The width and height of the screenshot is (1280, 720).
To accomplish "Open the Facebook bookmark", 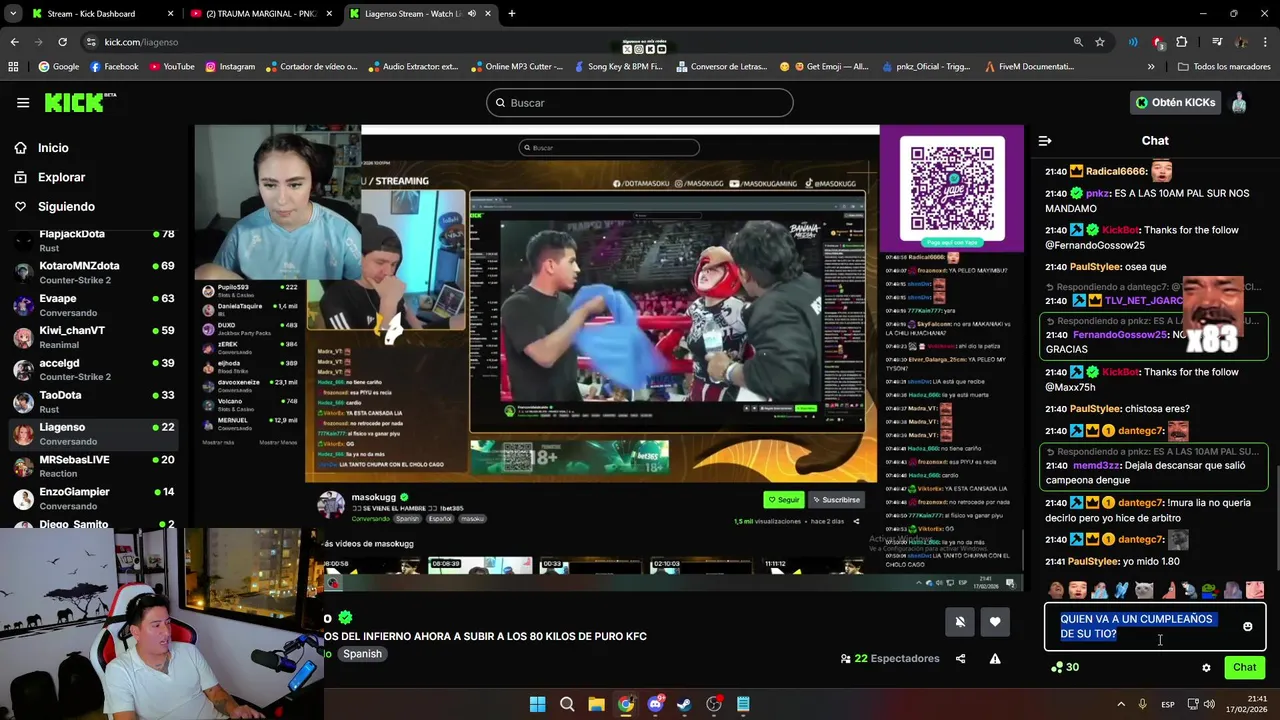I will click(114, 67).
